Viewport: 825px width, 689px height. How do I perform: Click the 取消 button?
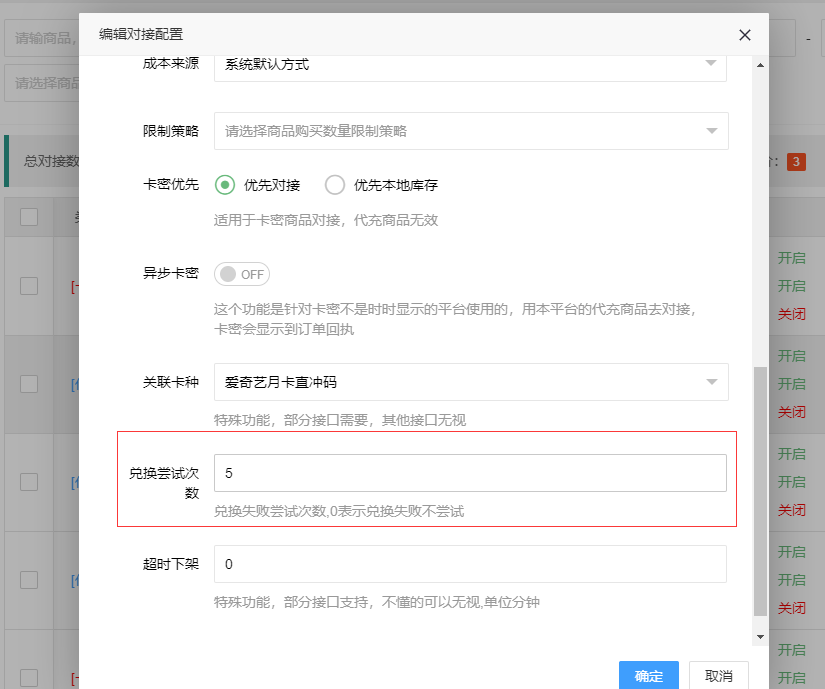pyautogui.click(x=719, y=675)
